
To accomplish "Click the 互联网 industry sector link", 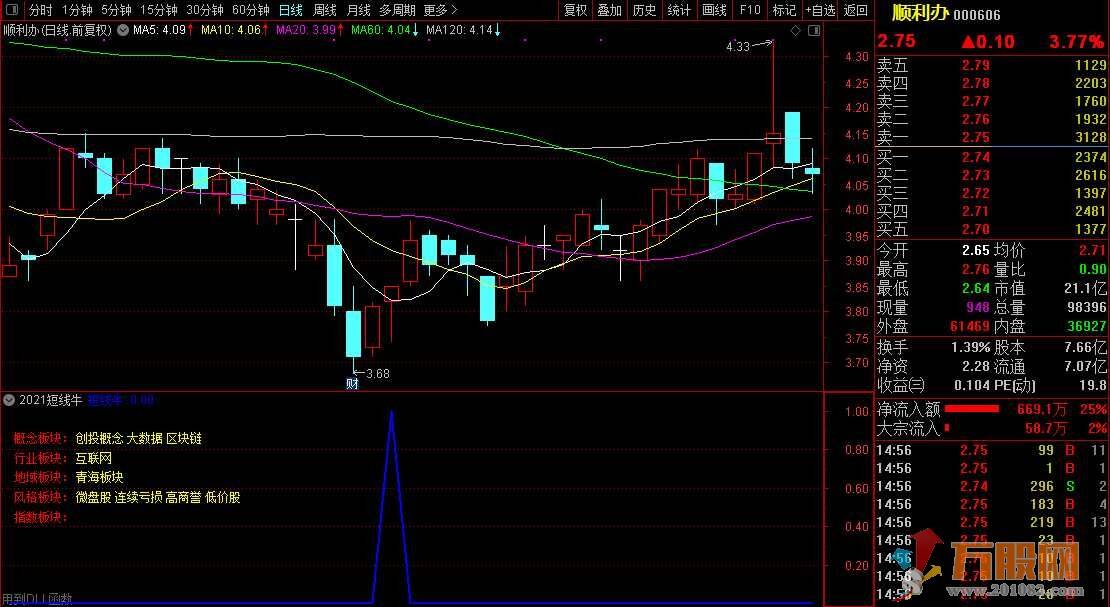I will [93, 458].
